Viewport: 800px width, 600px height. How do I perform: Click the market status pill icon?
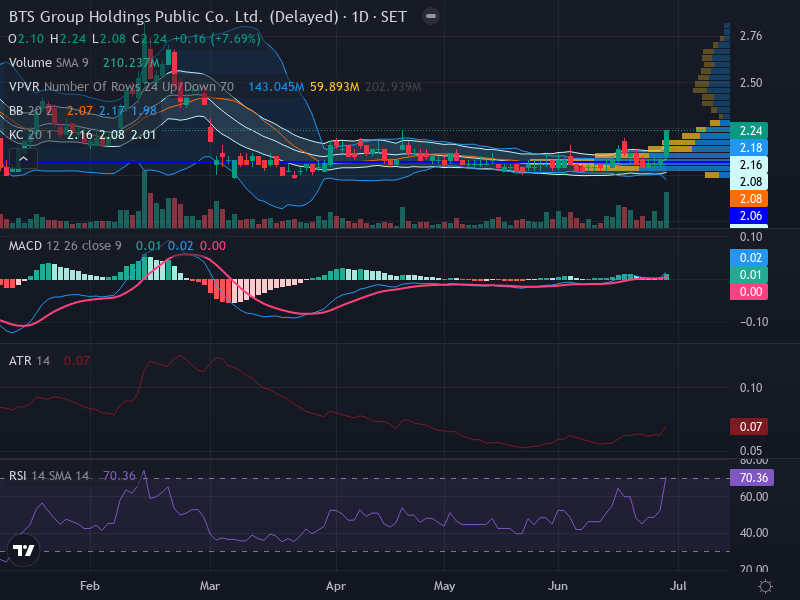point(431,16)
